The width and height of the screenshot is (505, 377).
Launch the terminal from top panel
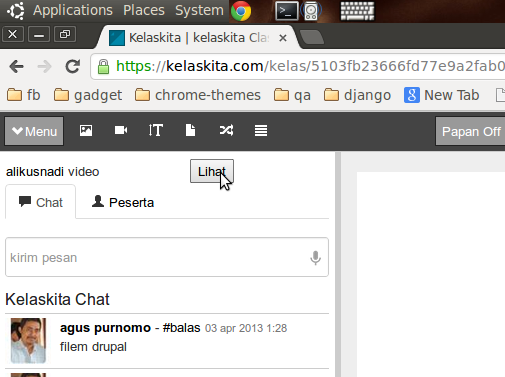coord(287,11)
